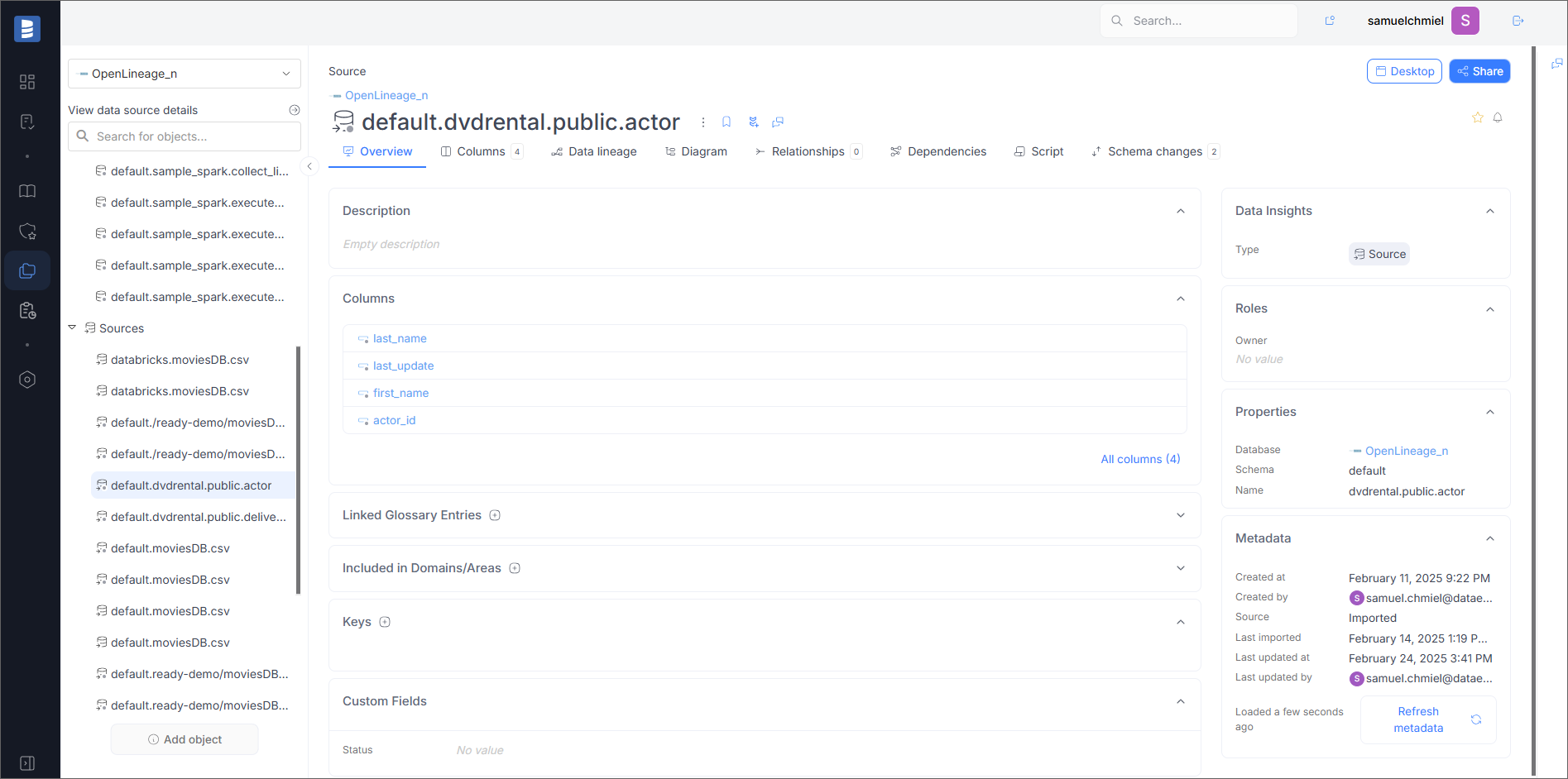Open the View data source details arrow

coord(294,110)
